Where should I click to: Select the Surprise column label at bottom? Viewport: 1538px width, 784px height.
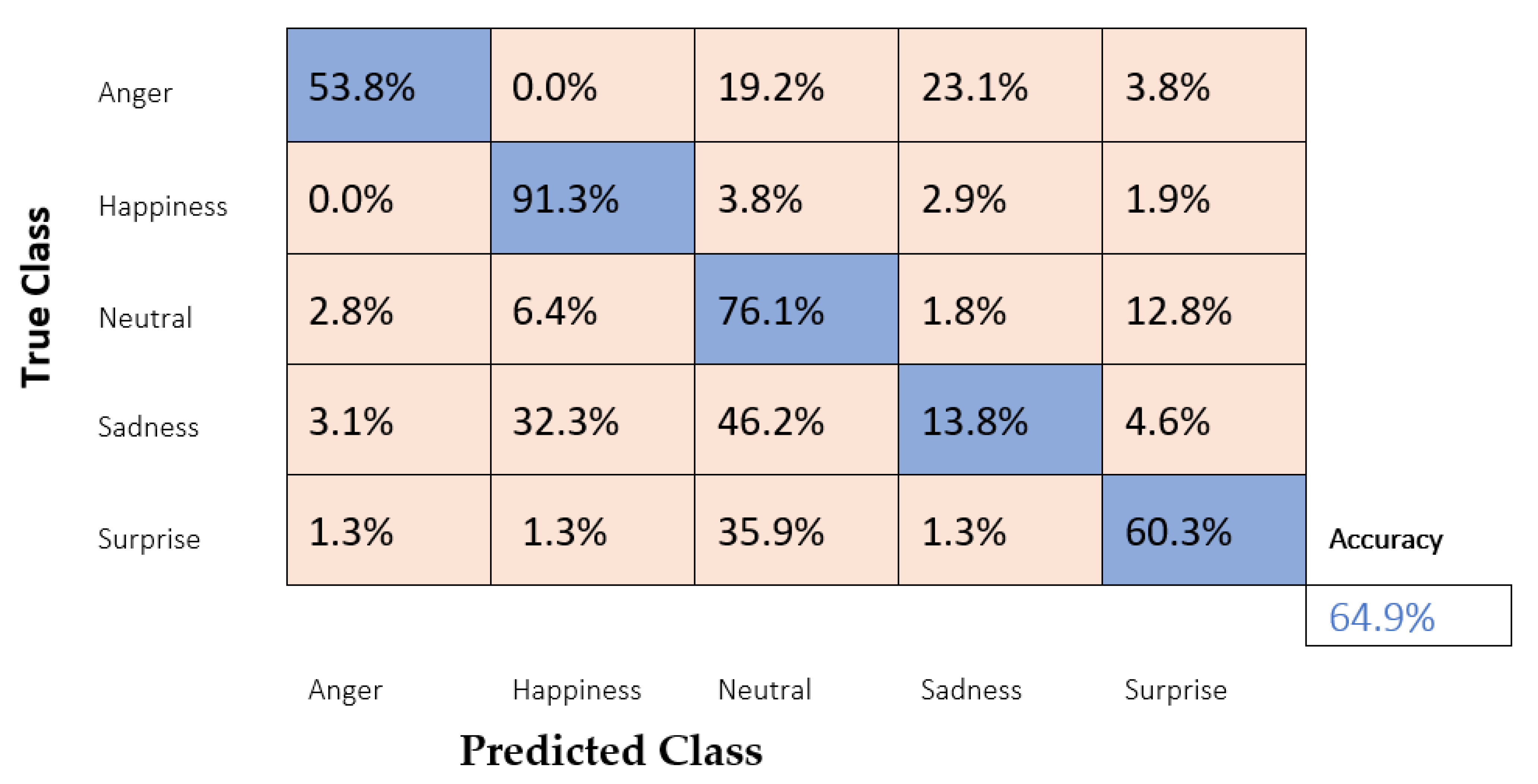[1175, 690]
